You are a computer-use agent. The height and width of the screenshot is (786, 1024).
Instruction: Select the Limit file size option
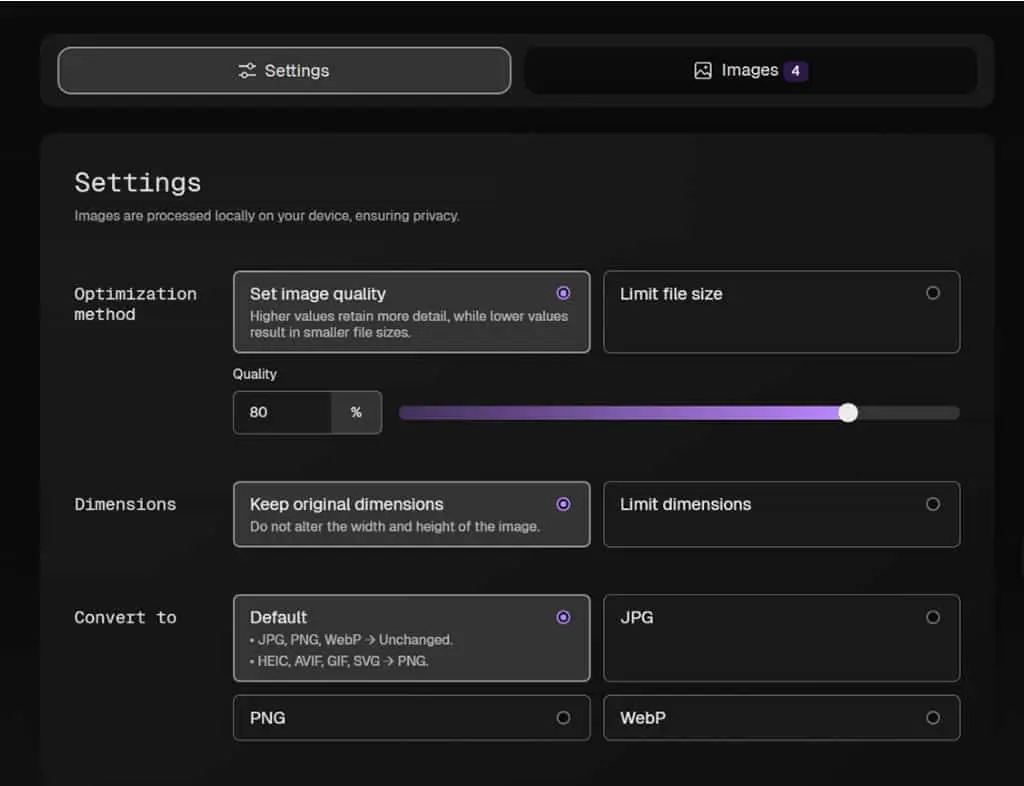click(x=782, y=312)
